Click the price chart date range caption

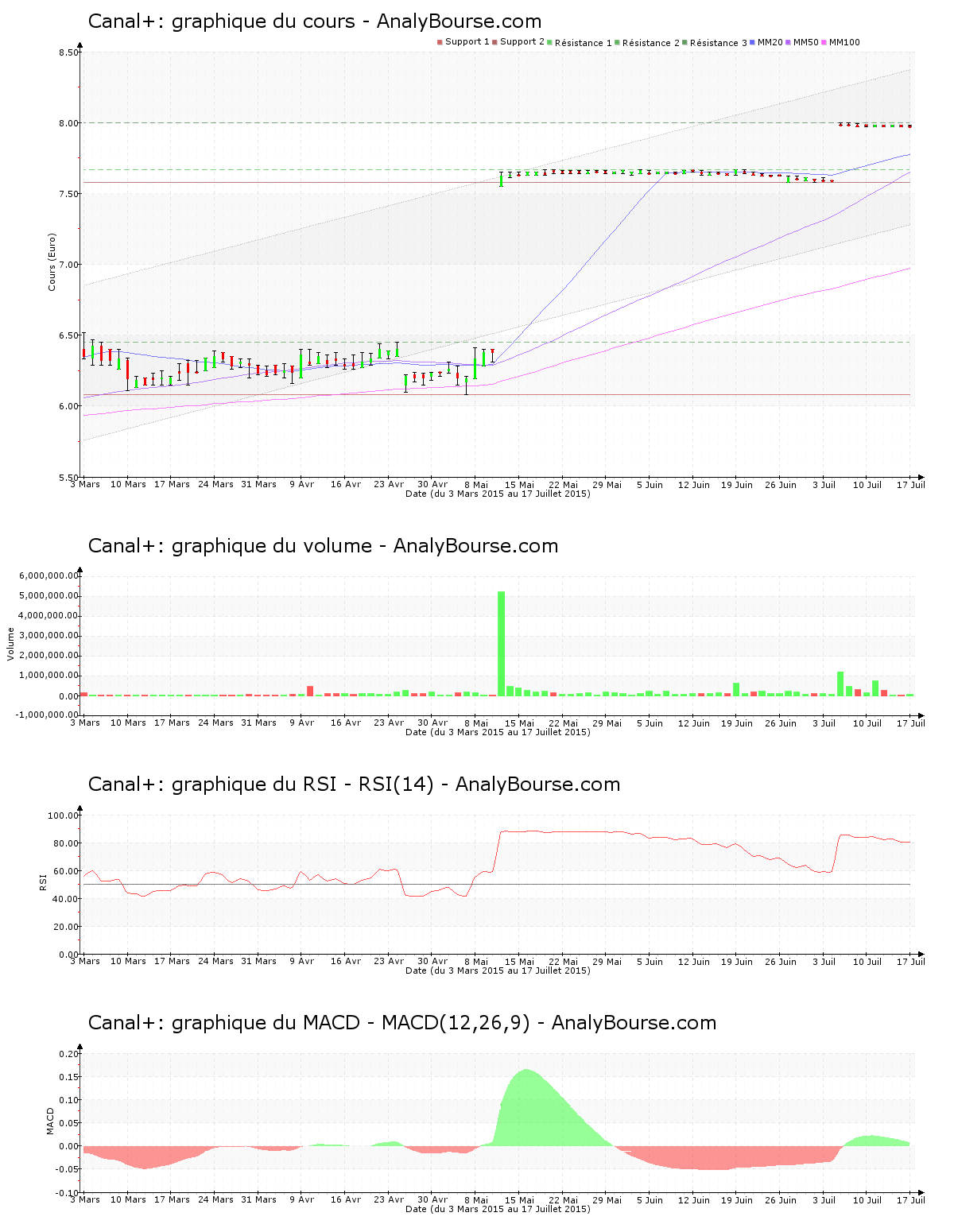tap(498, 494)
